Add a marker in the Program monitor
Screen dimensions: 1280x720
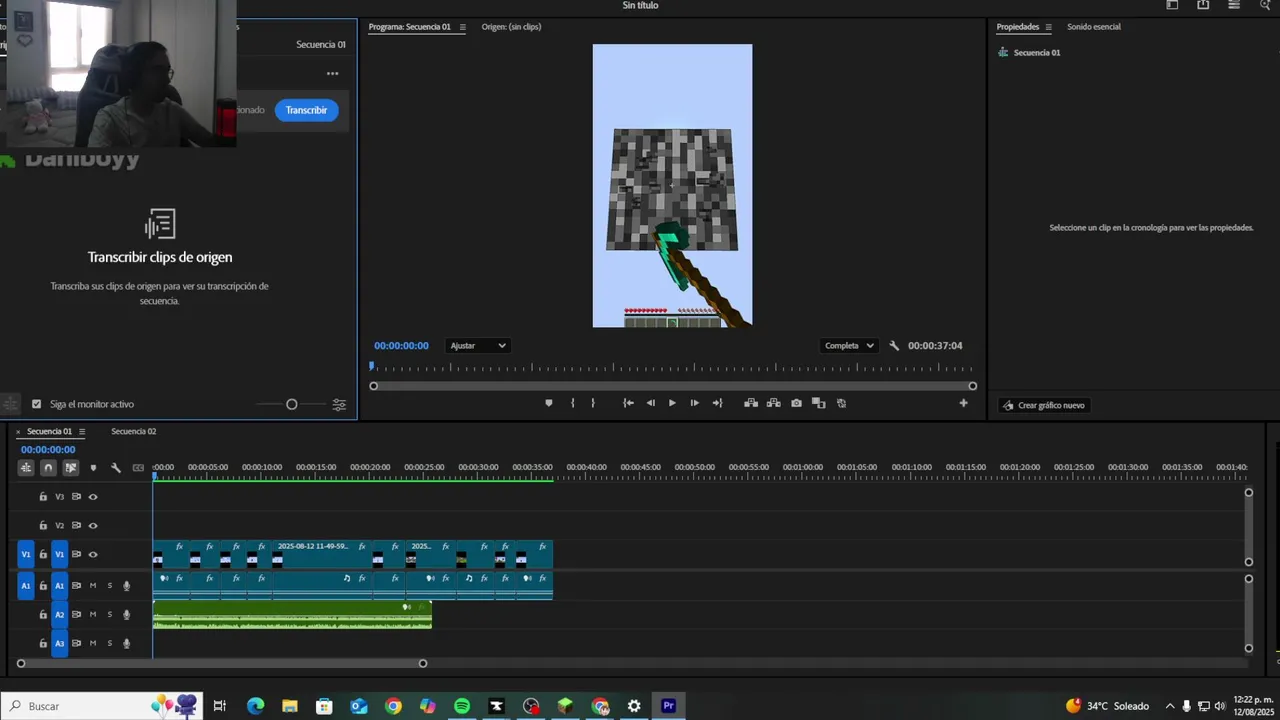pos(548,403)
